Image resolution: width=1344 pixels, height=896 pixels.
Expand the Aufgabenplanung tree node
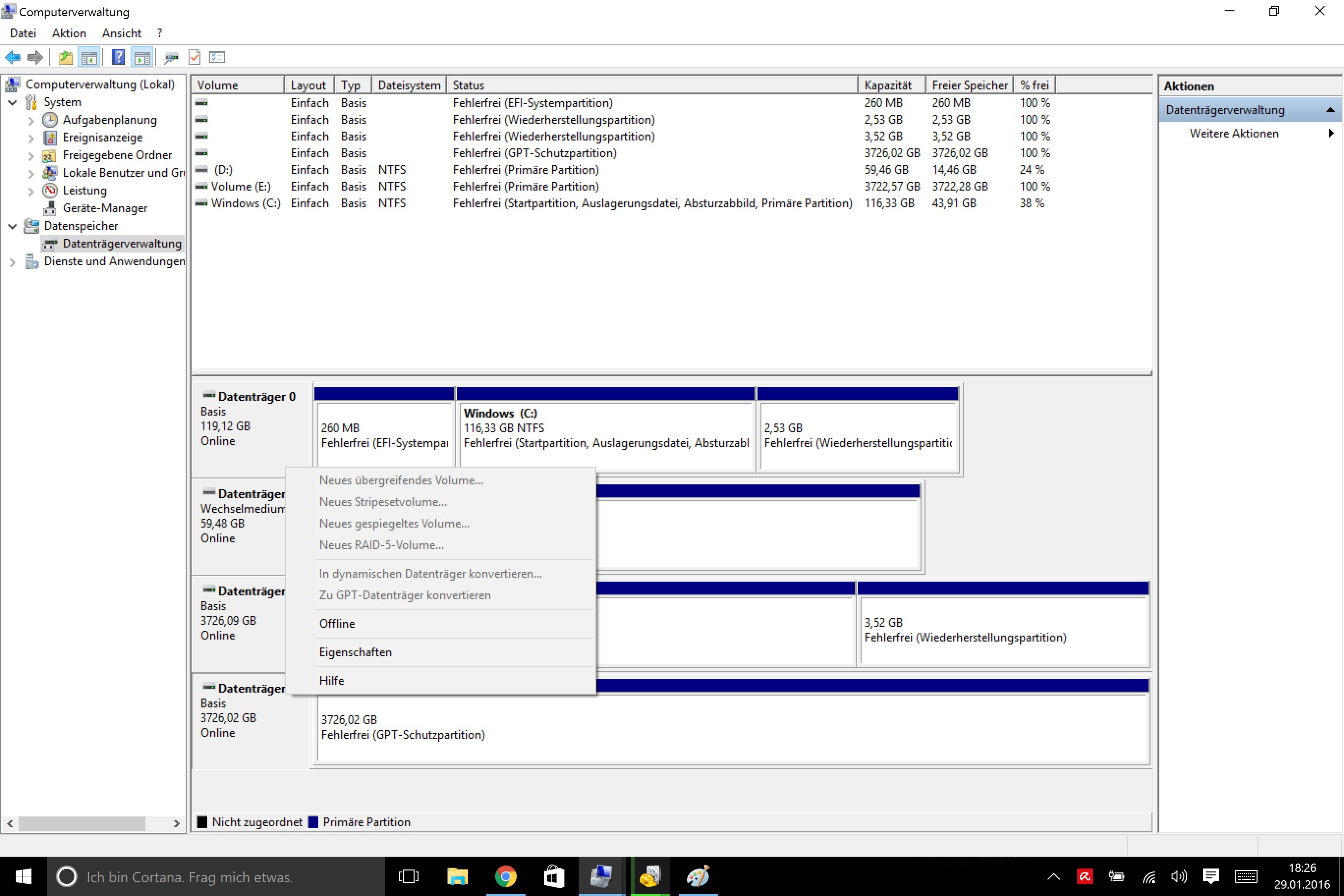click(x=31, y=120)
